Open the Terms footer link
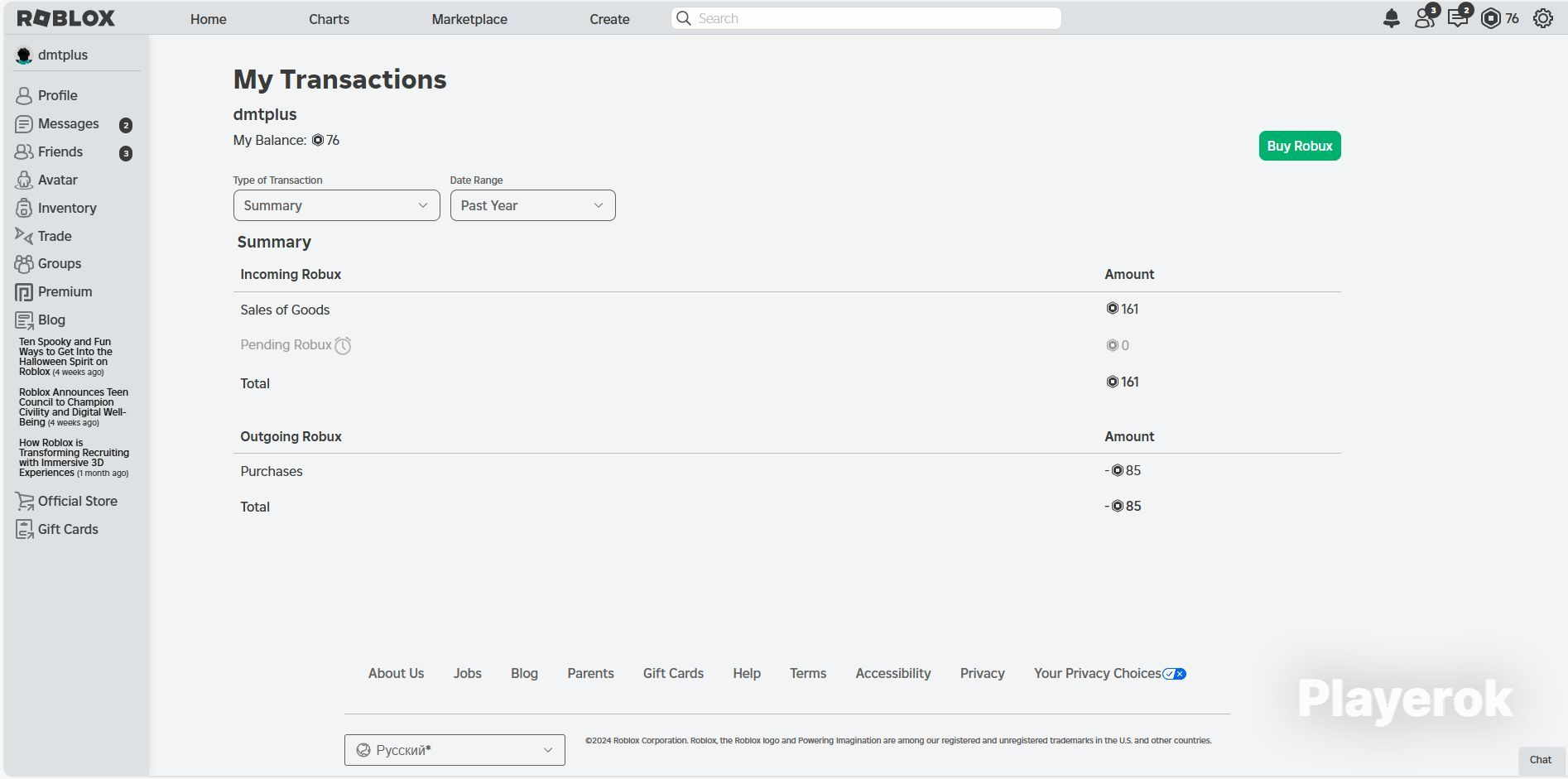1568x779 pixels. click(808, 674)
